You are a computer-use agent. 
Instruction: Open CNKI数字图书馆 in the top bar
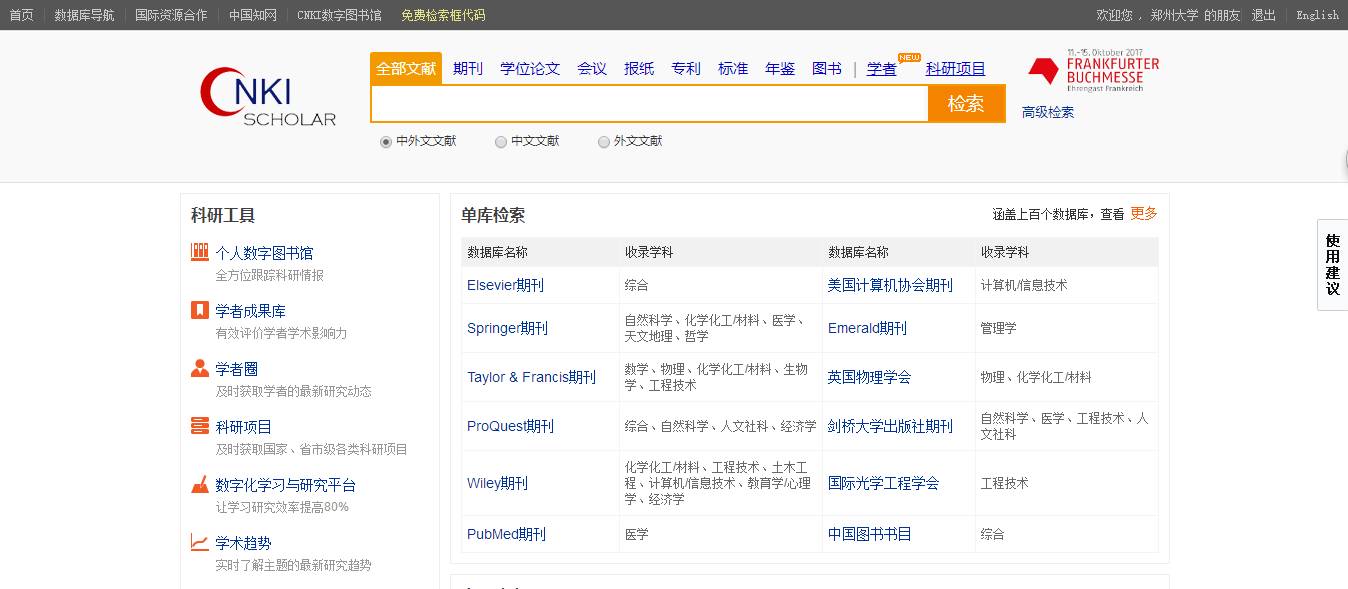(x=339, y=15)
